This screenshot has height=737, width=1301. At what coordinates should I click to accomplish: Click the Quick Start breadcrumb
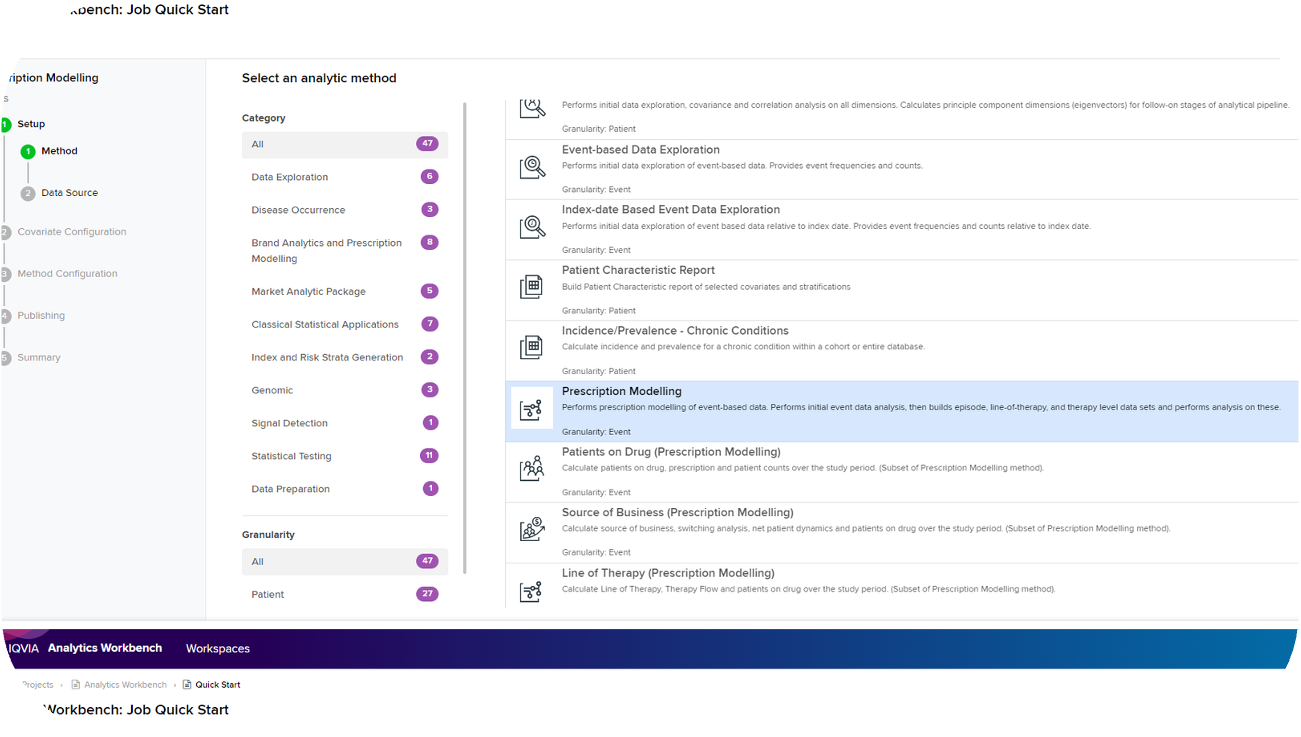point(217,685)
